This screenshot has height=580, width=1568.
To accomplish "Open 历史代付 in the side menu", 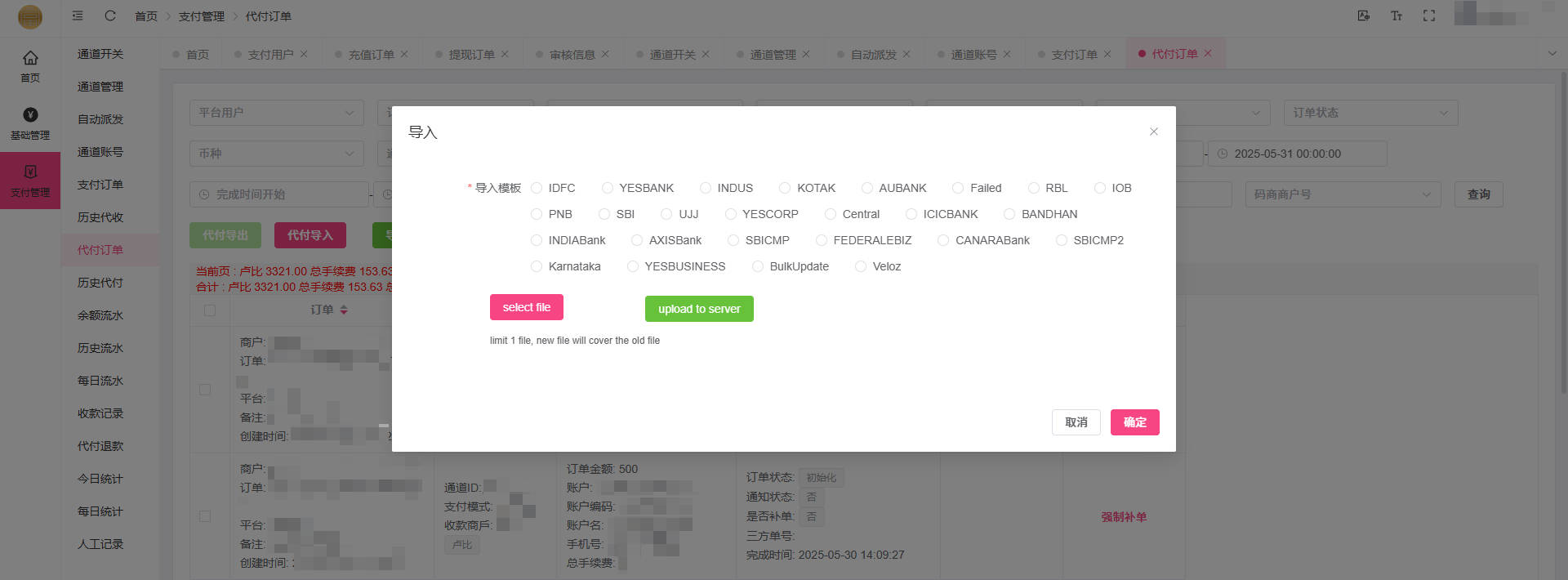I will click(100, 283).
